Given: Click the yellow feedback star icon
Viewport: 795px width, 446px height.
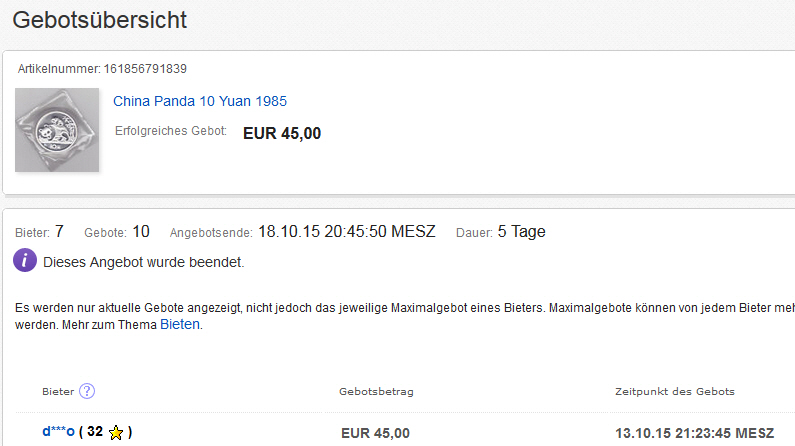Looking at the screenshot, I should click(x=116, y=433).
